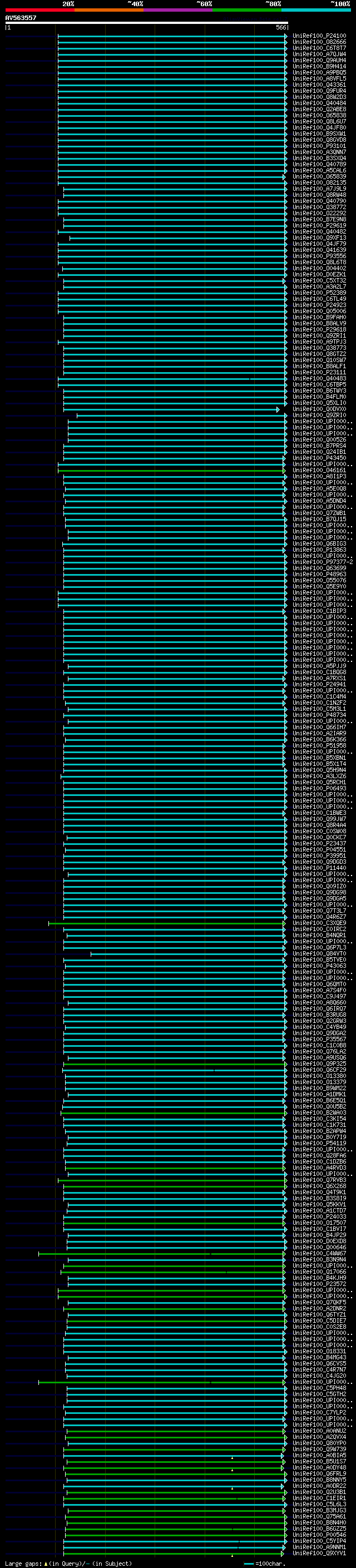Select hit label UniRef100_Q43361

tap(319, 85)
